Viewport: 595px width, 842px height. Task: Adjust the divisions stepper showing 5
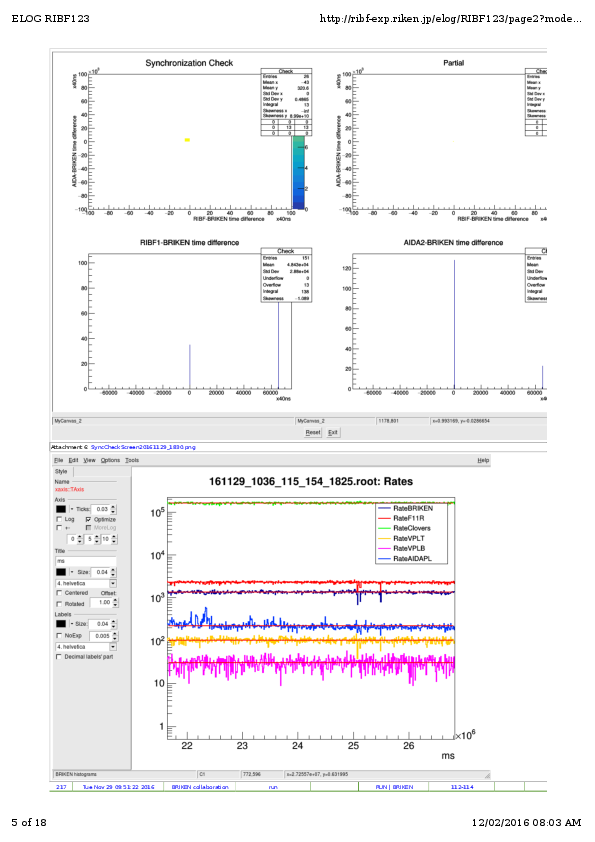click(x=97, y=539)
